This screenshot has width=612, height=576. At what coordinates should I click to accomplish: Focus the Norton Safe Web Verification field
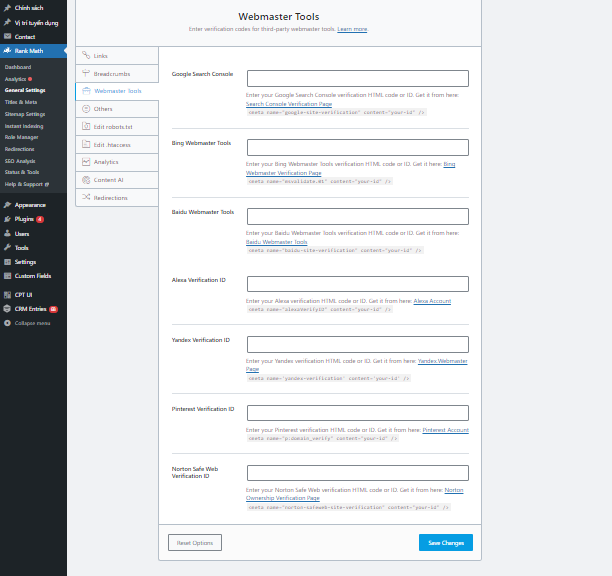tap(358, 473)
